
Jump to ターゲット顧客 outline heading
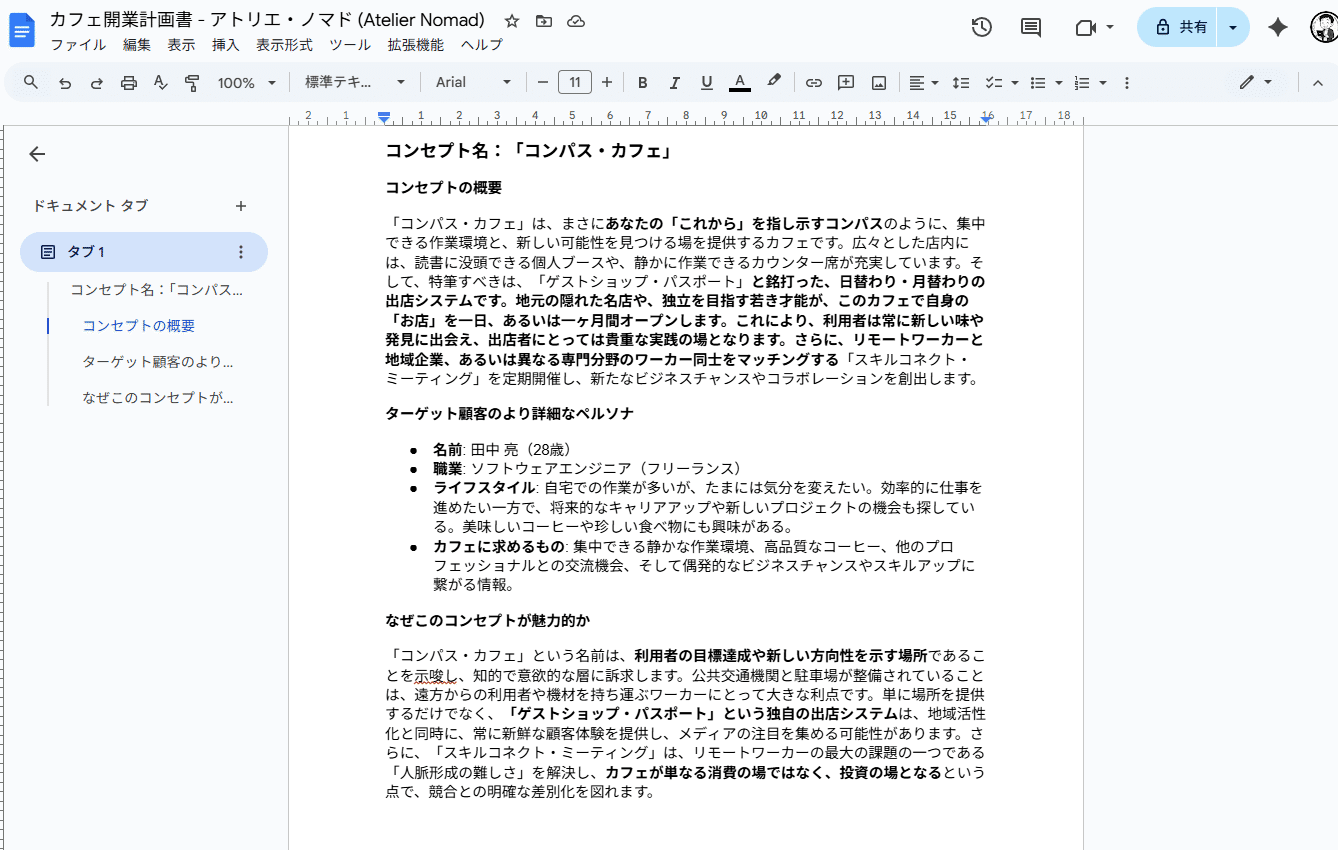157,362
